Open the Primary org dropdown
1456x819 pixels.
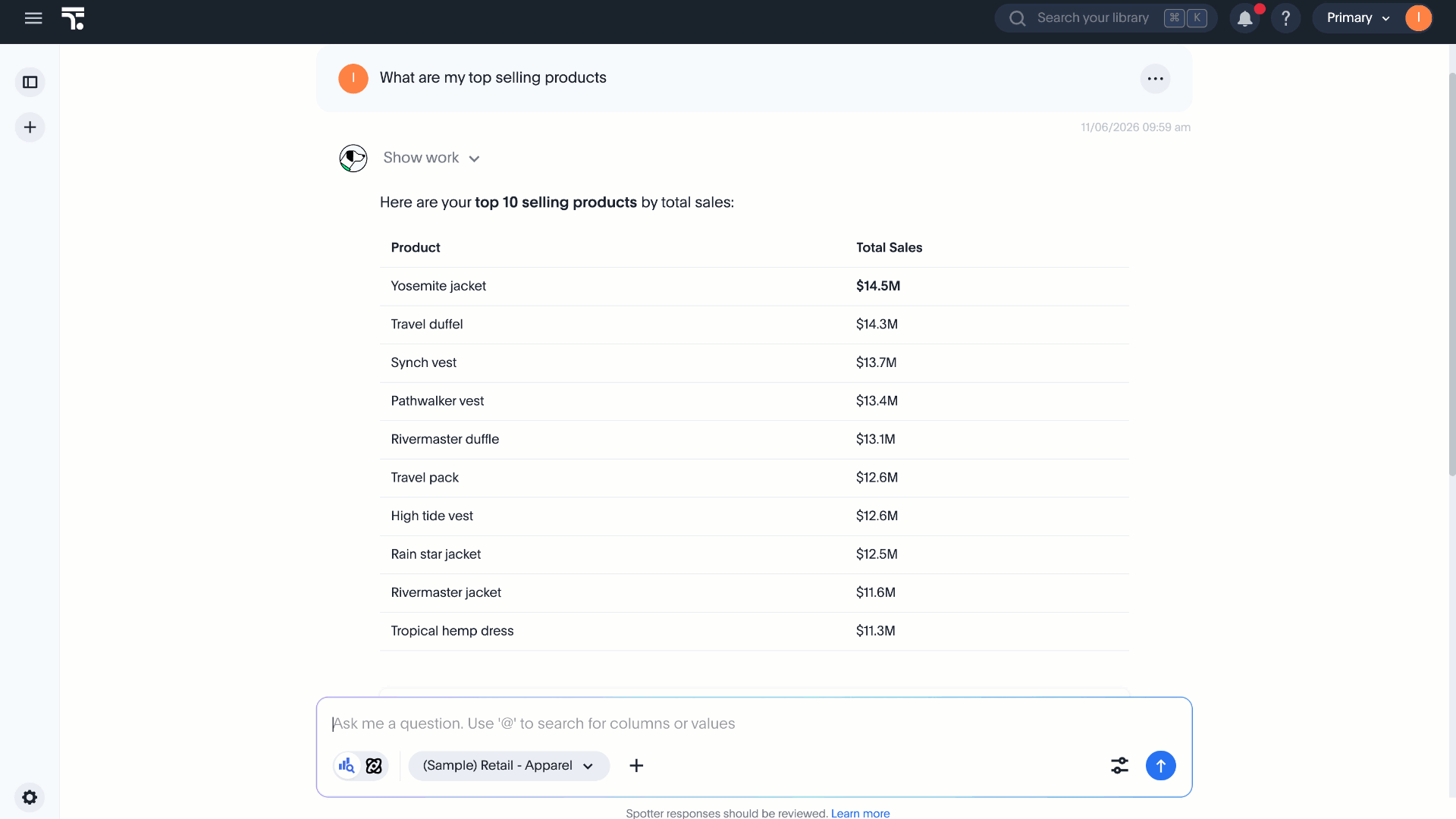click(x=1357, y=18)
